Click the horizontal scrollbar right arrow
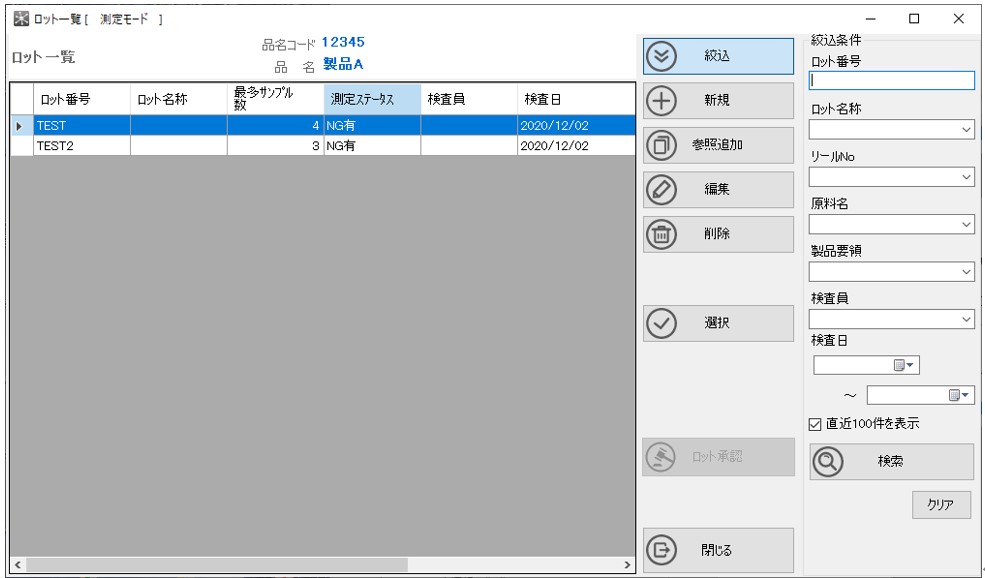Screen dimensions: 985x578 (628, 566)
